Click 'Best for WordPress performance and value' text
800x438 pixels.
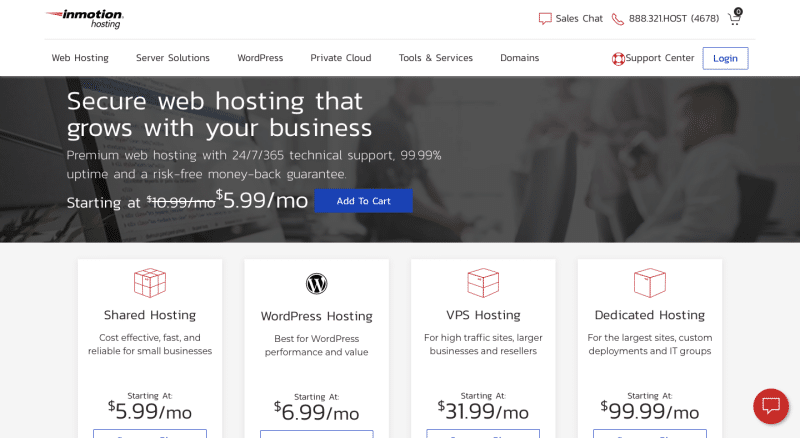pos(316,345)
